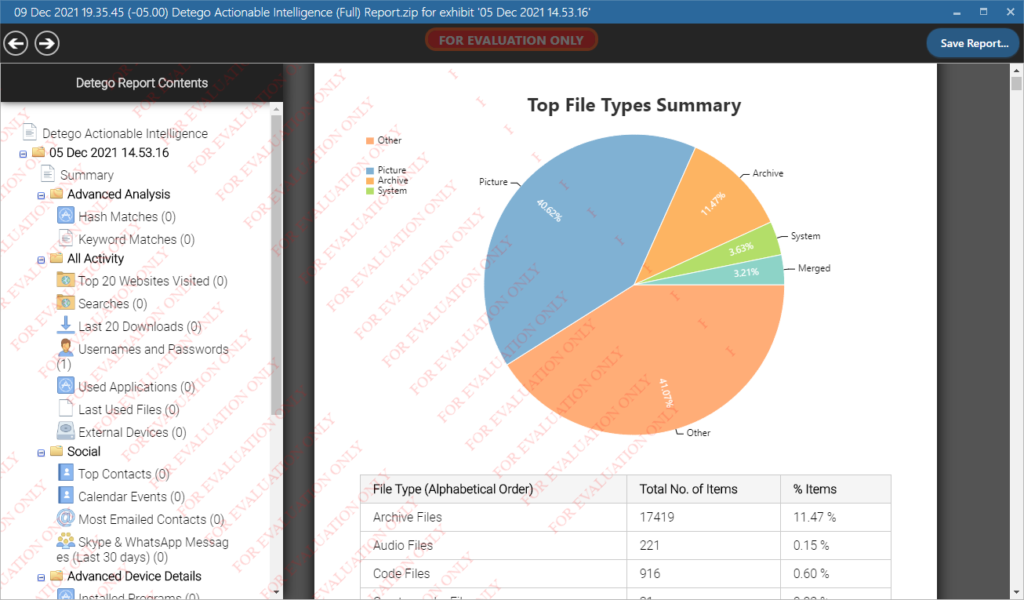
Task: Click the Detego Actionable Intelligence document icon
Action: pos(29,133)
